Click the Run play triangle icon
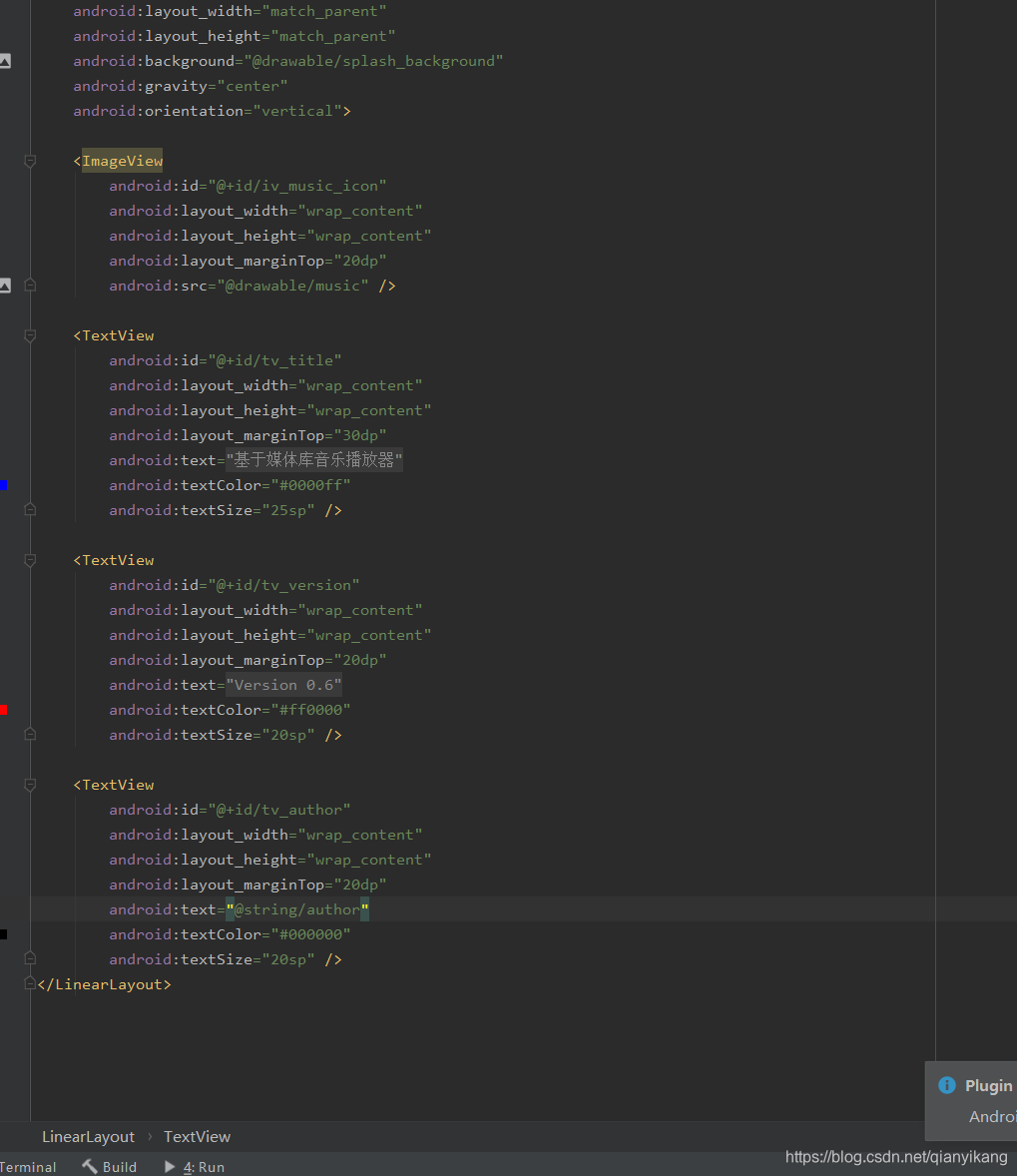This screenshot has width=1017, height=1176. (170, 1166)
